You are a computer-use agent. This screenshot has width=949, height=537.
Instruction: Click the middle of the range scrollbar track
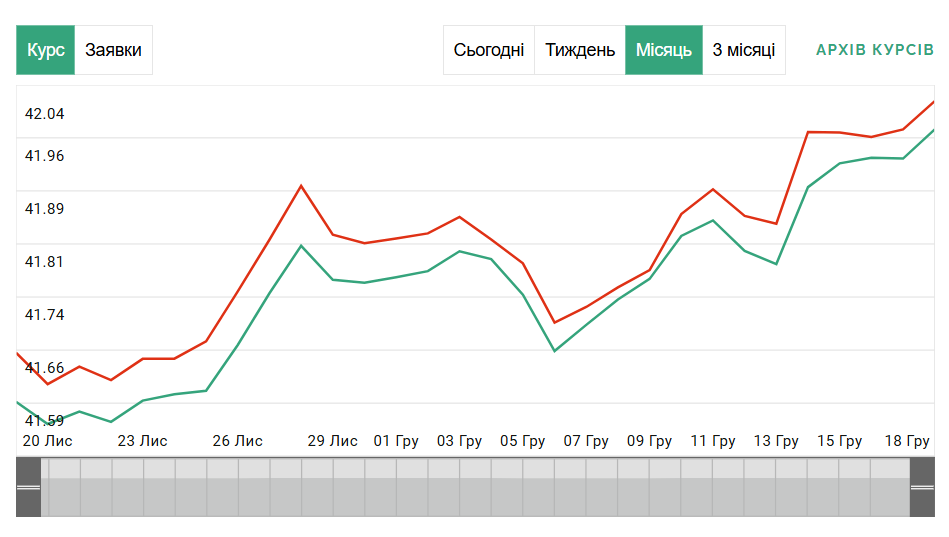[x=475, y=487]
